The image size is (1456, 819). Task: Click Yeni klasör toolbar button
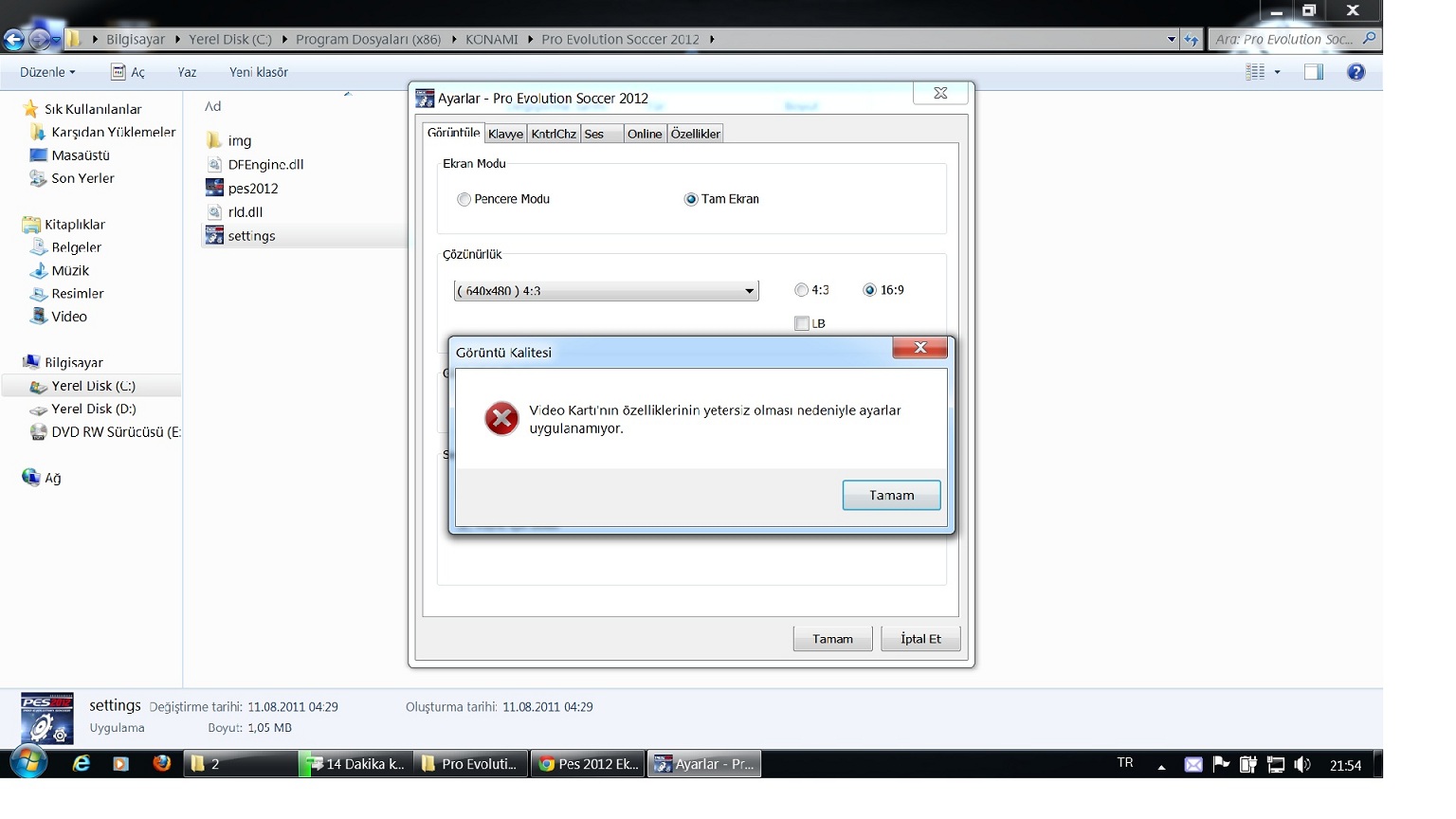(x=258, y=72)
